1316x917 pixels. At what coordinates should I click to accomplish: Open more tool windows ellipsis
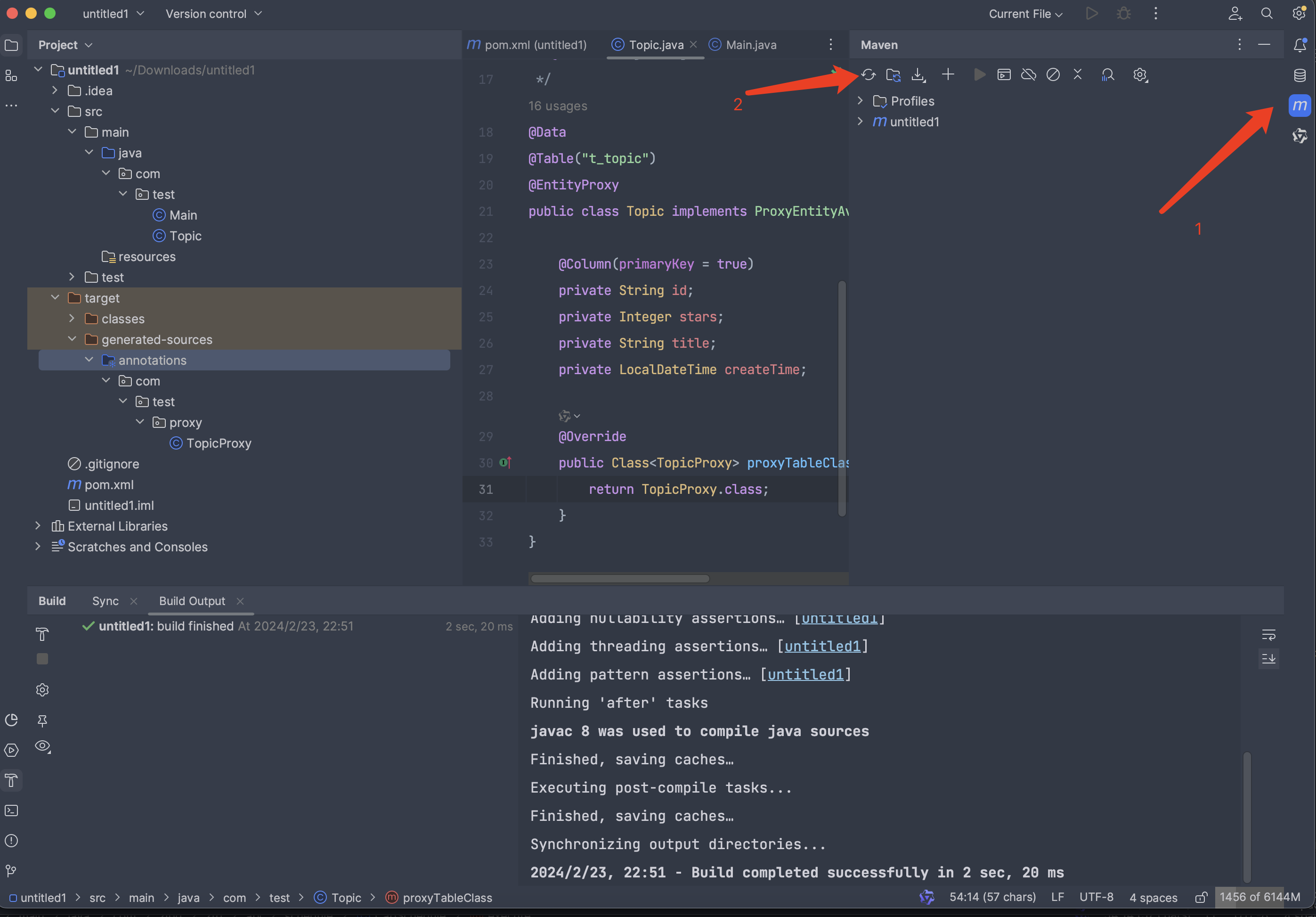pyautogui.click(x=11, y=106)
